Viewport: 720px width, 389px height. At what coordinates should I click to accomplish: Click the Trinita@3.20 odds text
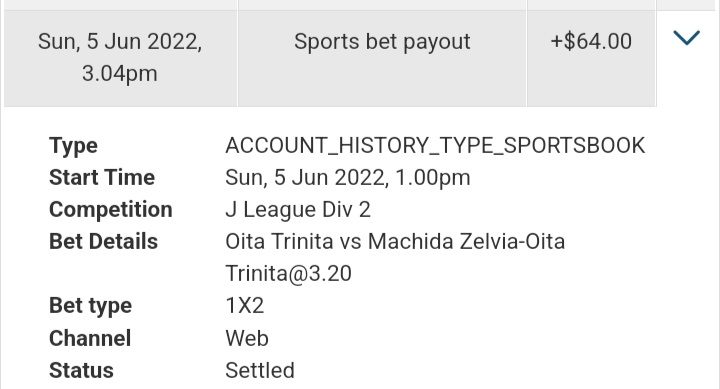288,274
